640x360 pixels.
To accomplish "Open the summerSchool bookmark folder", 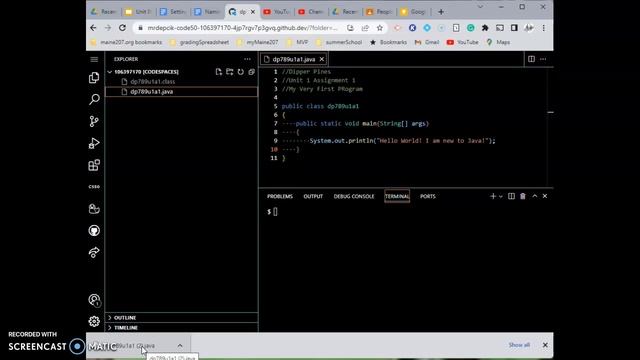I will pos(338,42).
